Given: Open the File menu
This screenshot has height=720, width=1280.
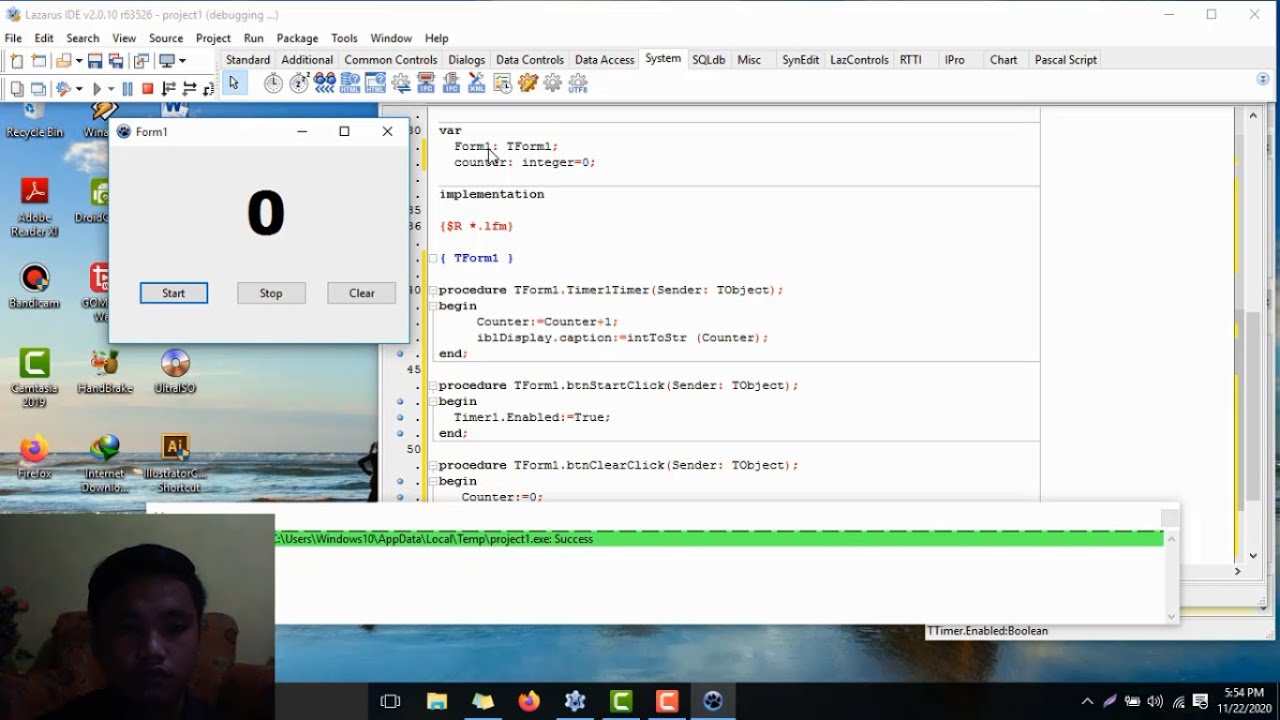Looking at the screenshot, I should tap(13, 38).
